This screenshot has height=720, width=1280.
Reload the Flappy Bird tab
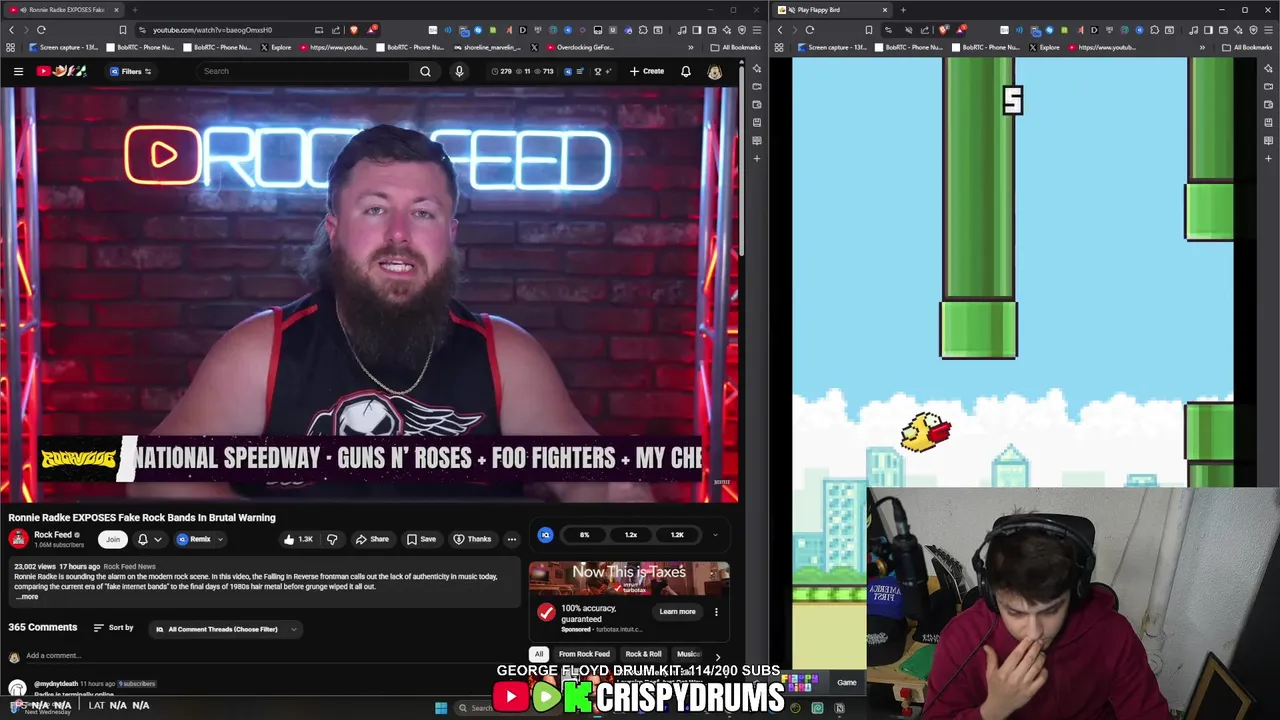pos(809,30)
